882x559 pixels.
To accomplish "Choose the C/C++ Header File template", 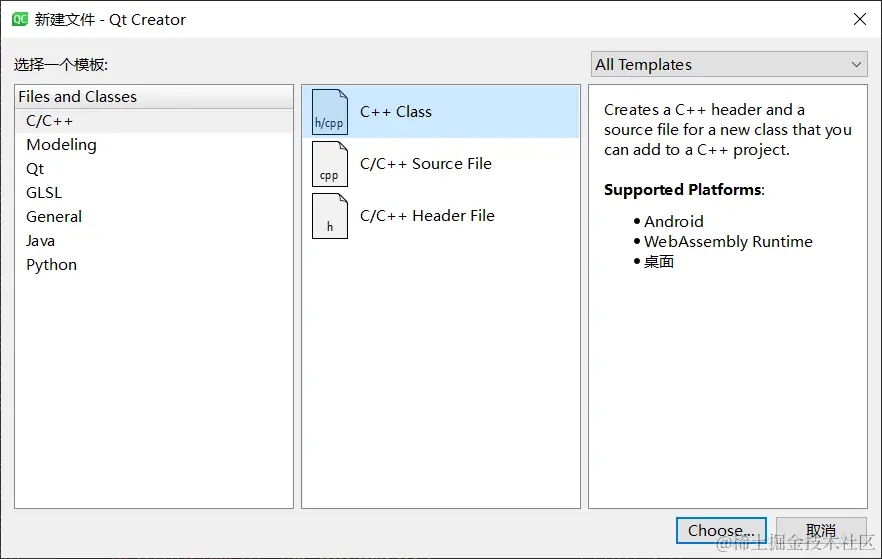I will point(427,216).
